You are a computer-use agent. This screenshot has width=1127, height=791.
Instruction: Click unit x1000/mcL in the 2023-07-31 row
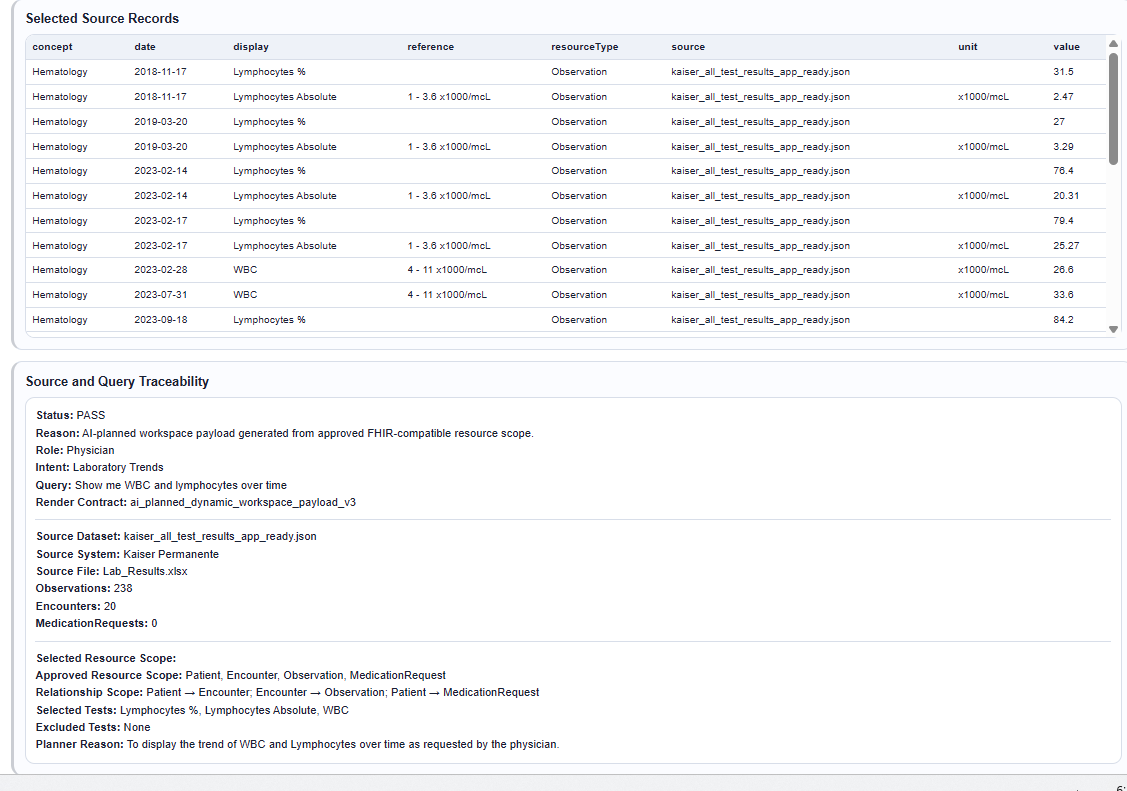coord(983,295)
